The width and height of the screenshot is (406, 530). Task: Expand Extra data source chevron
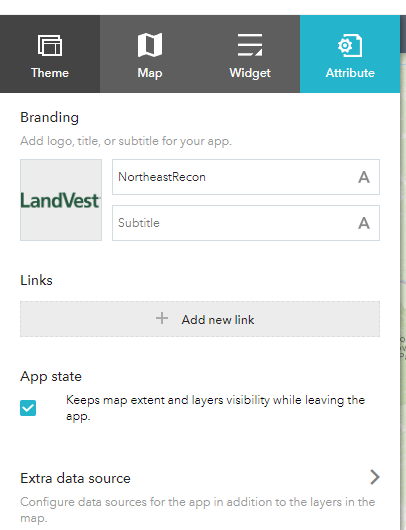(x=375, y=477)
